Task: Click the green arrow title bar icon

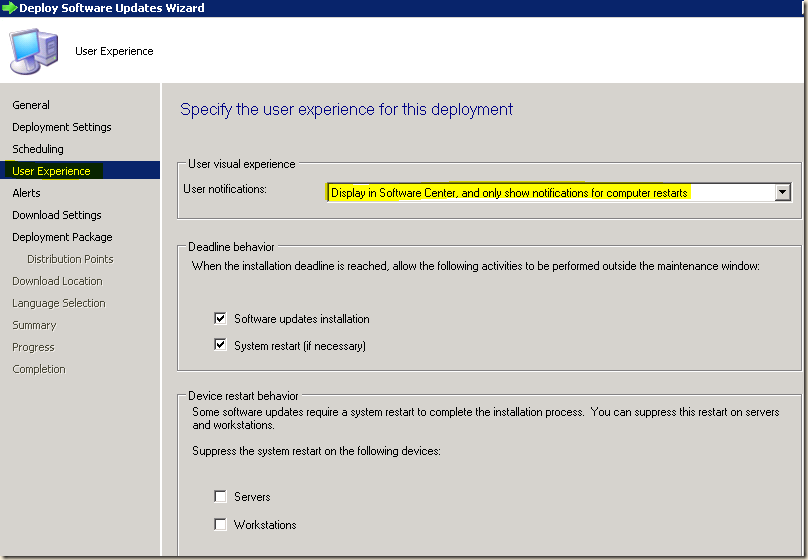Action: [x=9, y=8]
